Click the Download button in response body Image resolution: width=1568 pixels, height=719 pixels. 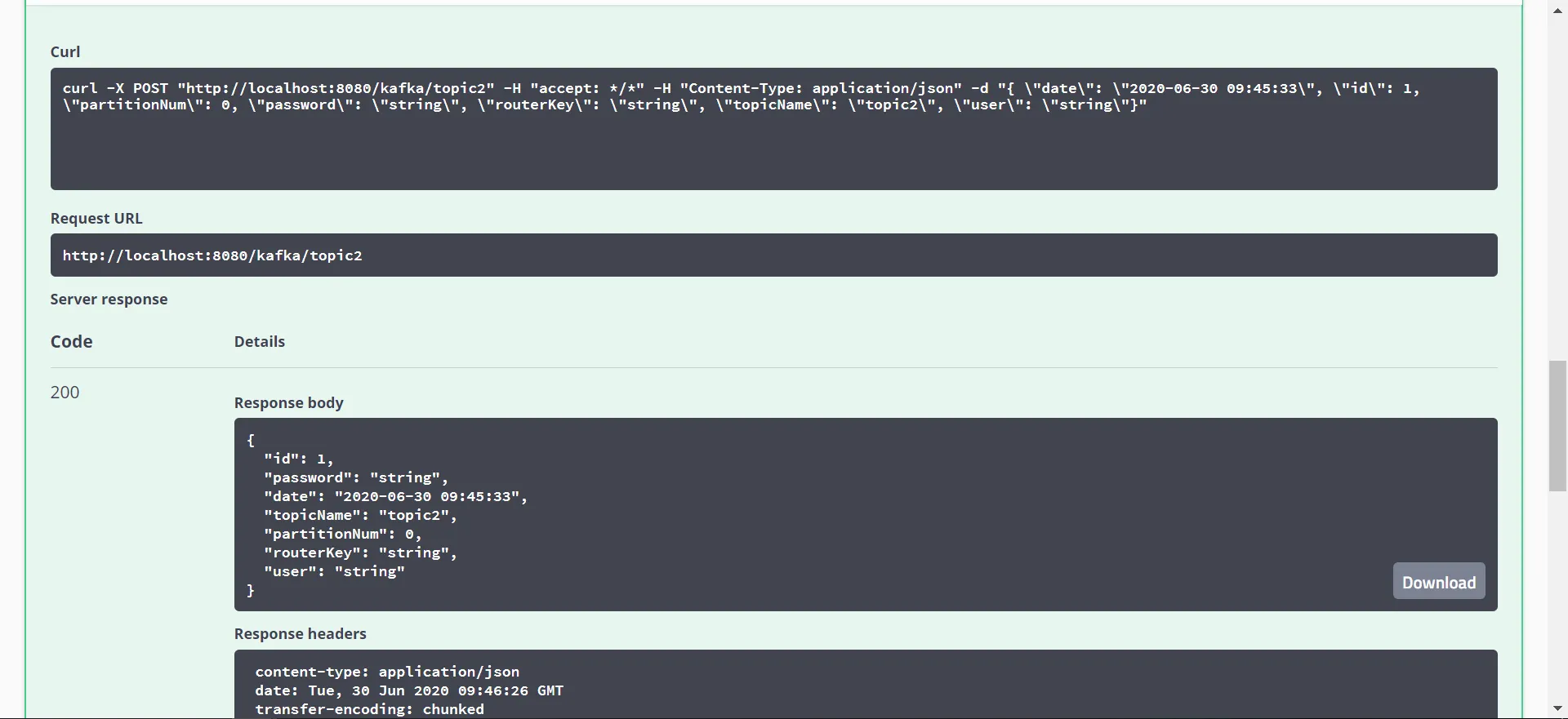[1438, 582]
